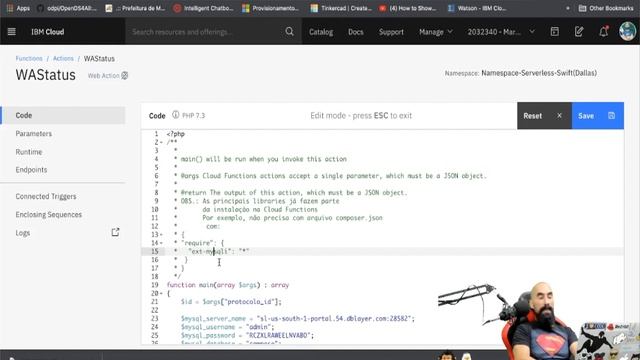Collapse the code fold at line 2
This screenshot has height=360, width=640.
[x=161, y=142]
